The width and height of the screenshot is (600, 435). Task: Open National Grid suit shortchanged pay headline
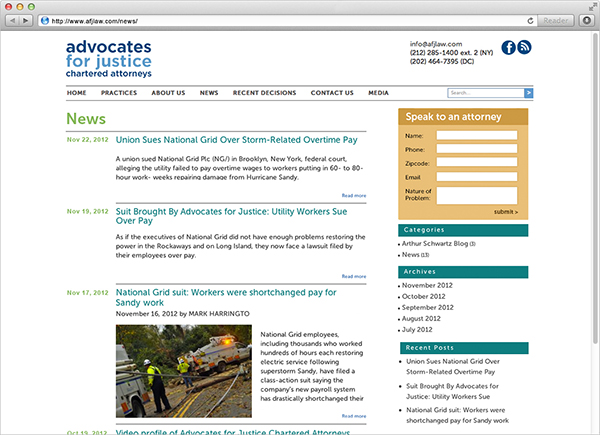pos(226,297)
